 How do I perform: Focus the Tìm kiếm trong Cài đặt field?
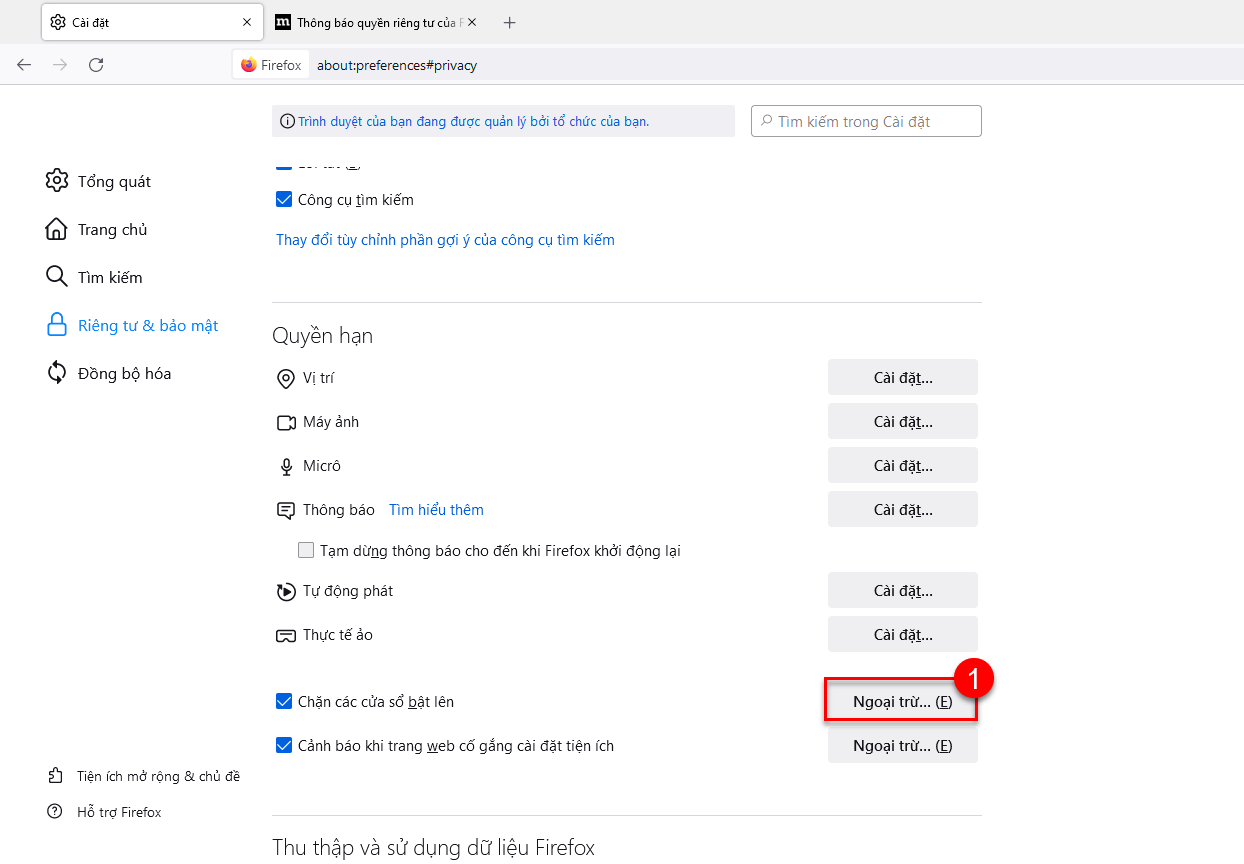866,121
